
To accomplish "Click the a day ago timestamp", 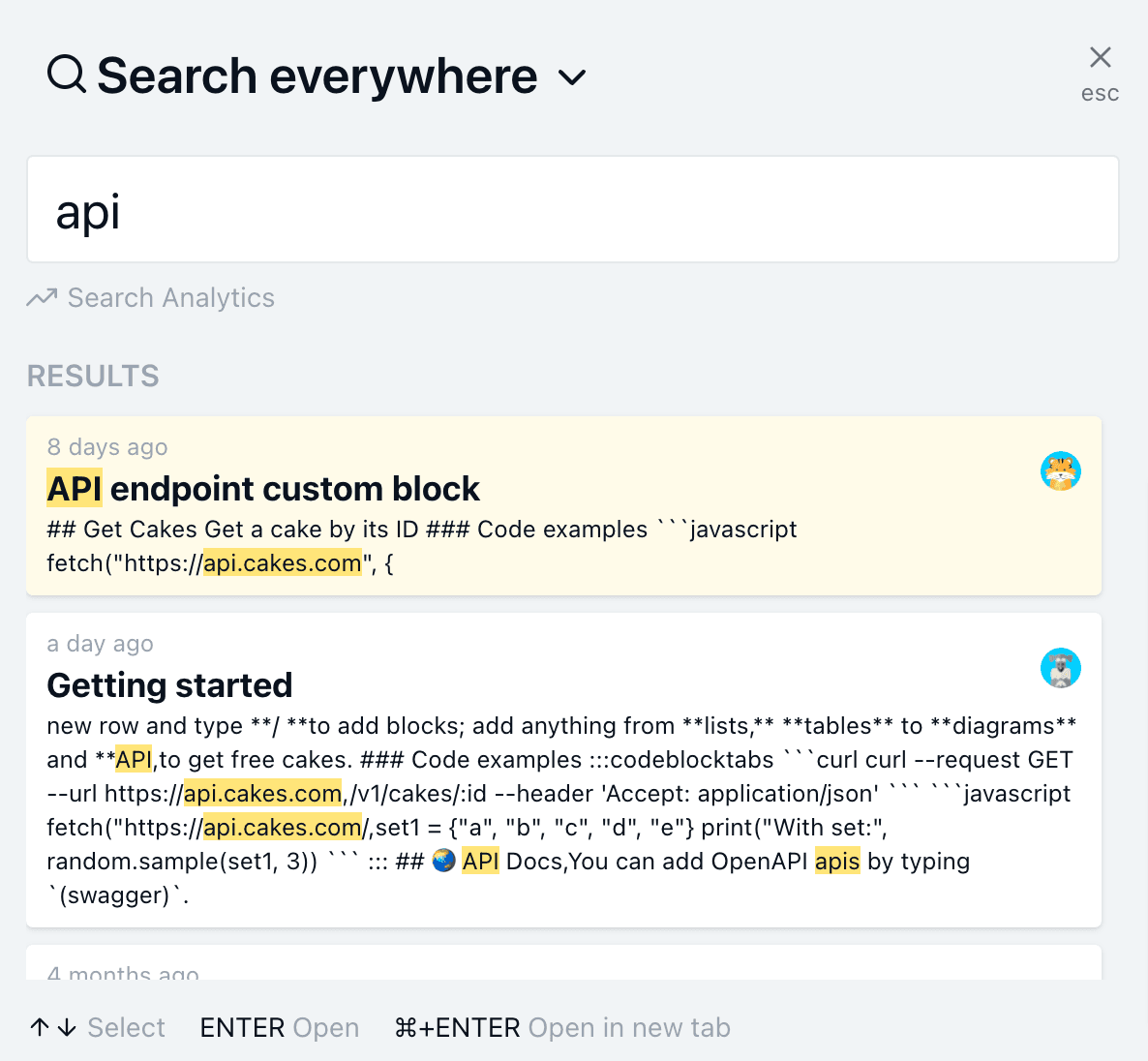I will (x=100, y=643).
